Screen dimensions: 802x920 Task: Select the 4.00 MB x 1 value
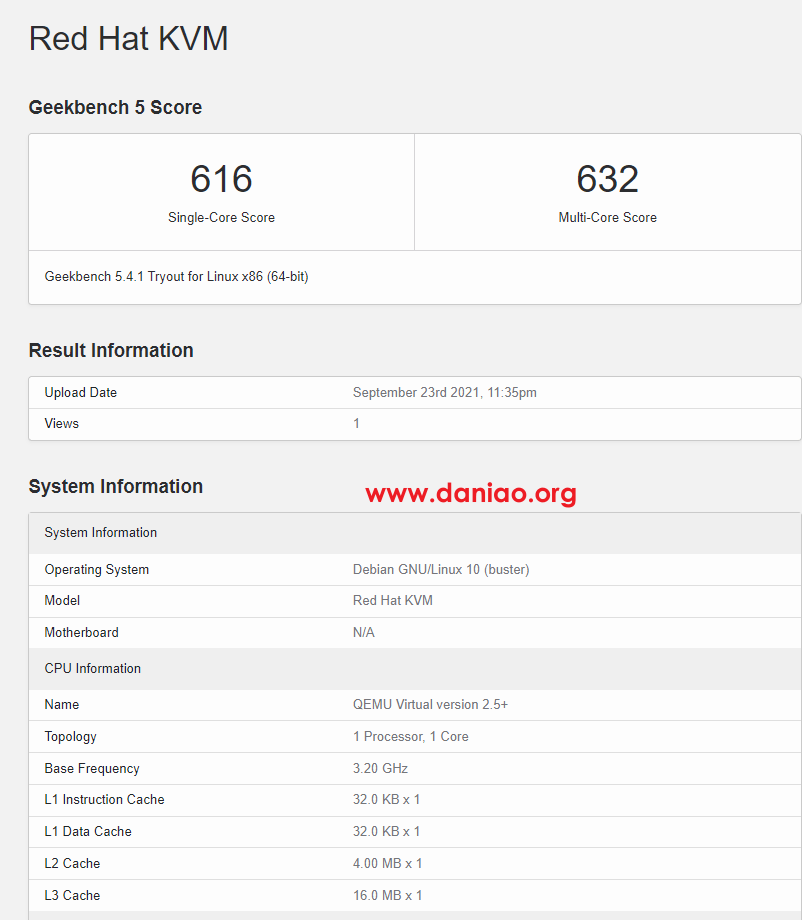(x=387, y=864)
